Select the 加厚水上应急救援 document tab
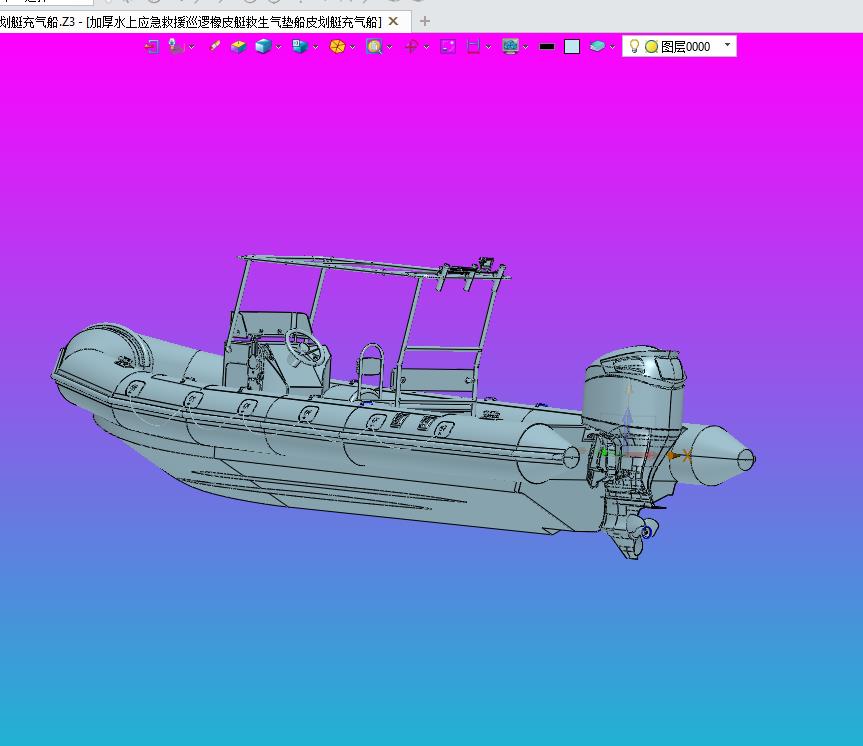Screen dimensions: 863x746 tap(205, 22)
